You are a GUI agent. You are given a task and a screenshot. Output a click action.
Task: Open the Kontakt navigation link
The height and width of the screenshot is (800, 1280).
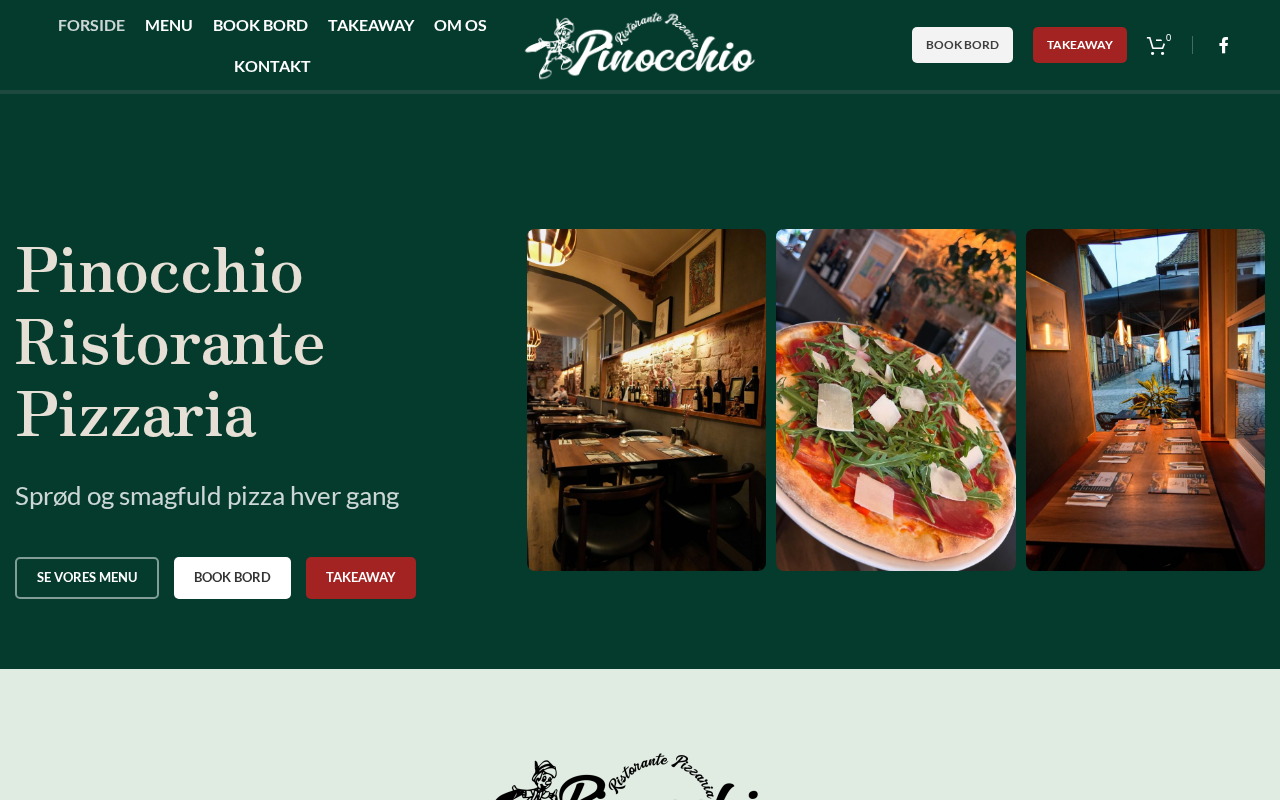pos(272,66)
